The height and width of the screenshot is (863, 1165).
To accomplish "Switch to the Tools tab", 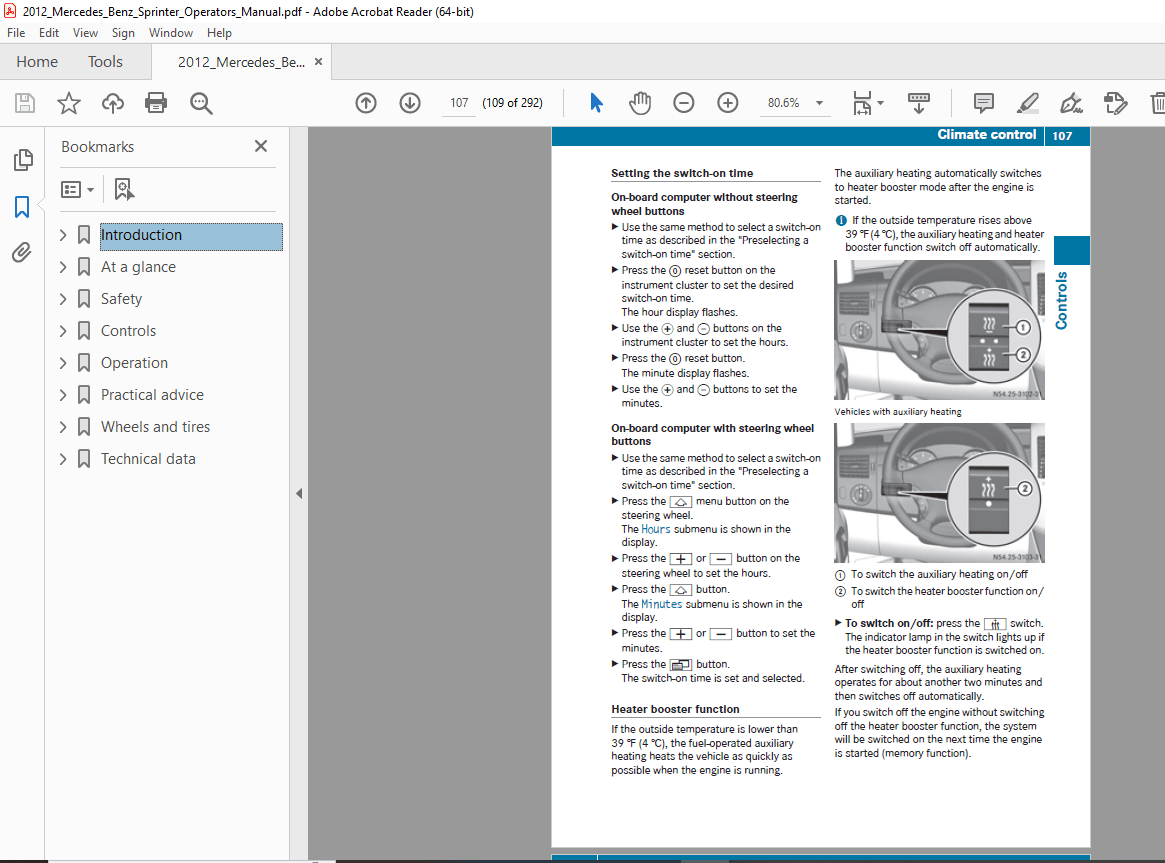I will pos(105,61).
